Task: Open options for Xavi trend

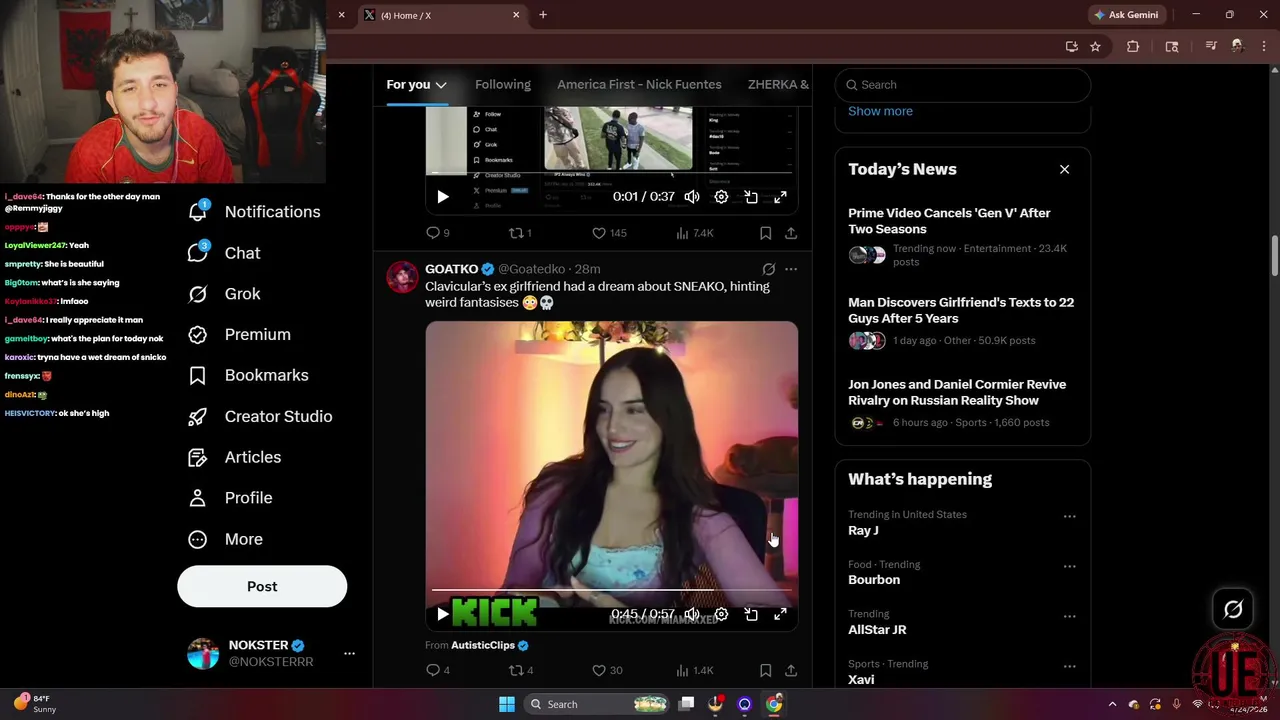Action: pos(1069,667)
